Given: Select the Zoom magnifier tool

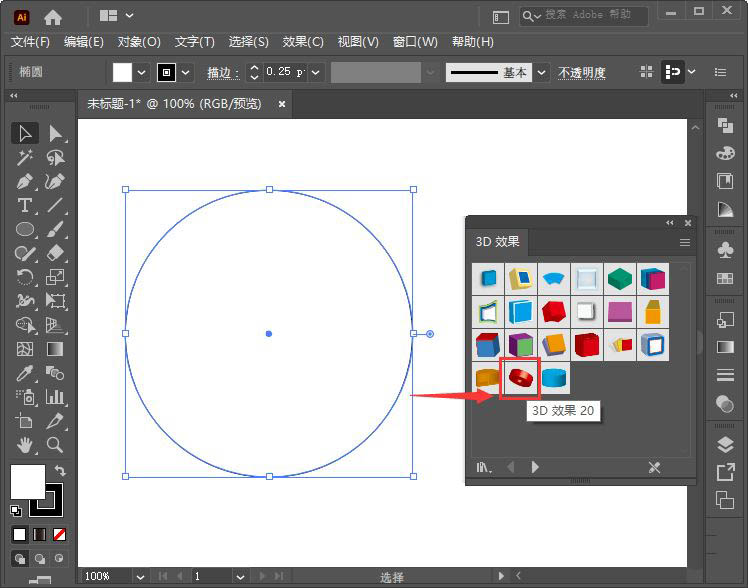Looking at the screenshot, I should click(56, 445).
